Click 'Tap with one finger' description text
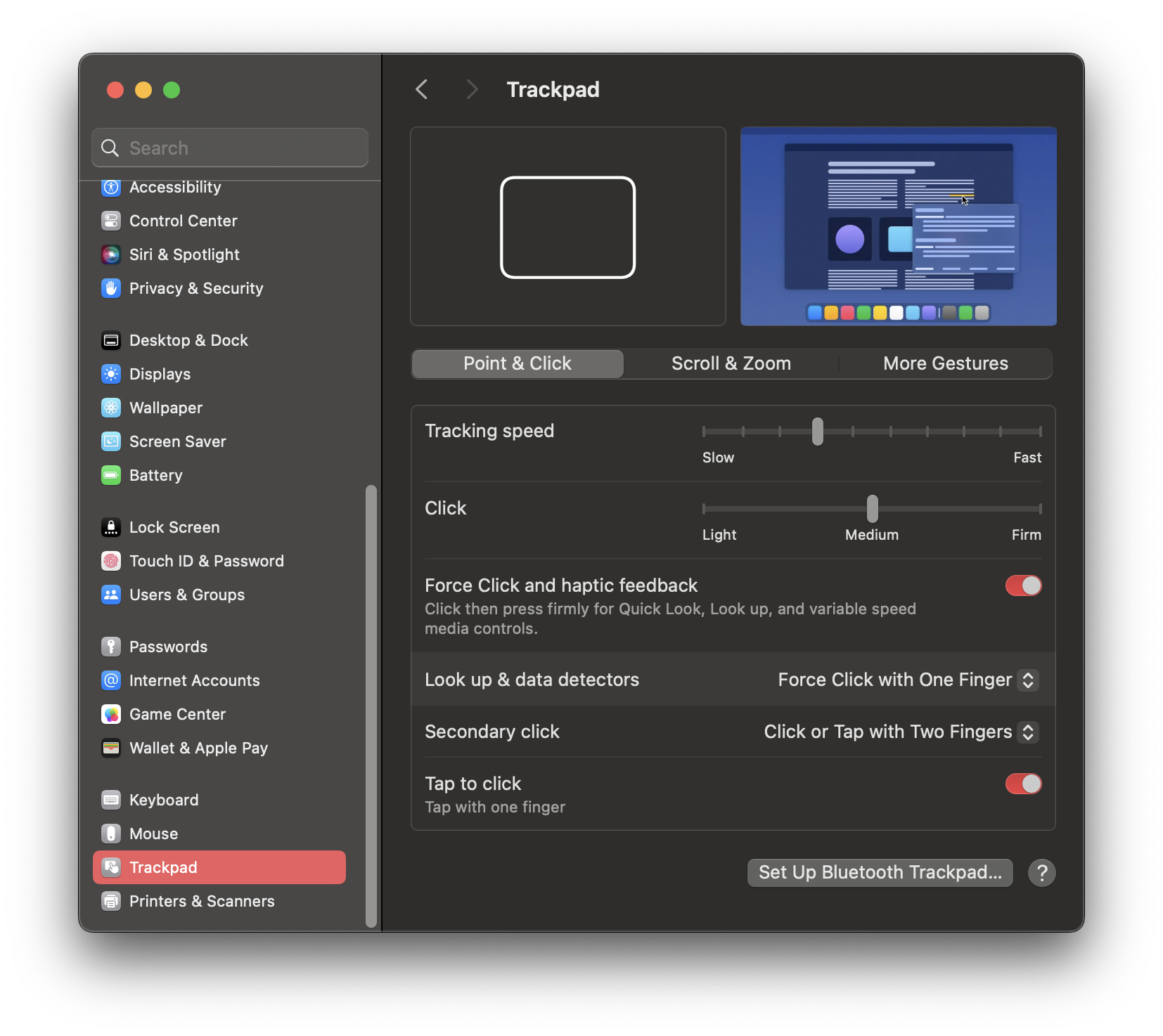Image resolution: width=1163 pixels, height=1036 pixels. (x=495, y=807)
